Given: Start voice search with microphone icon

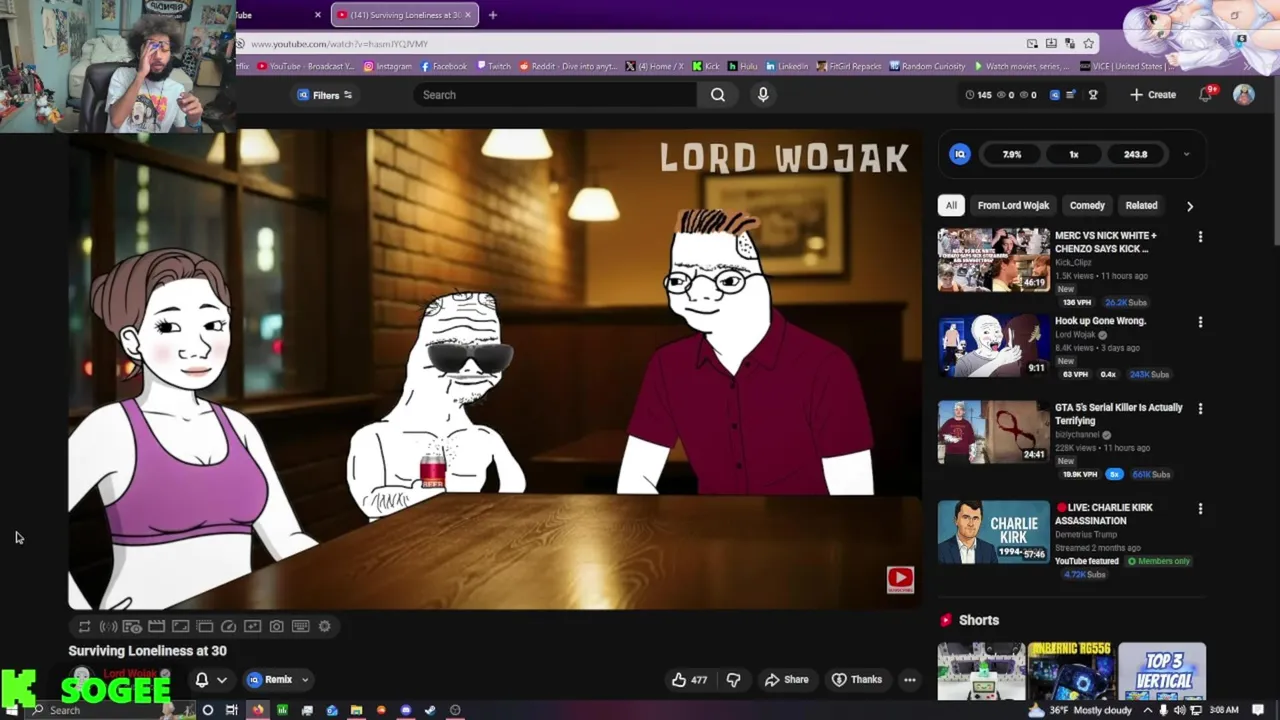Looking at the screenshot, I should (x=763, y=95).
